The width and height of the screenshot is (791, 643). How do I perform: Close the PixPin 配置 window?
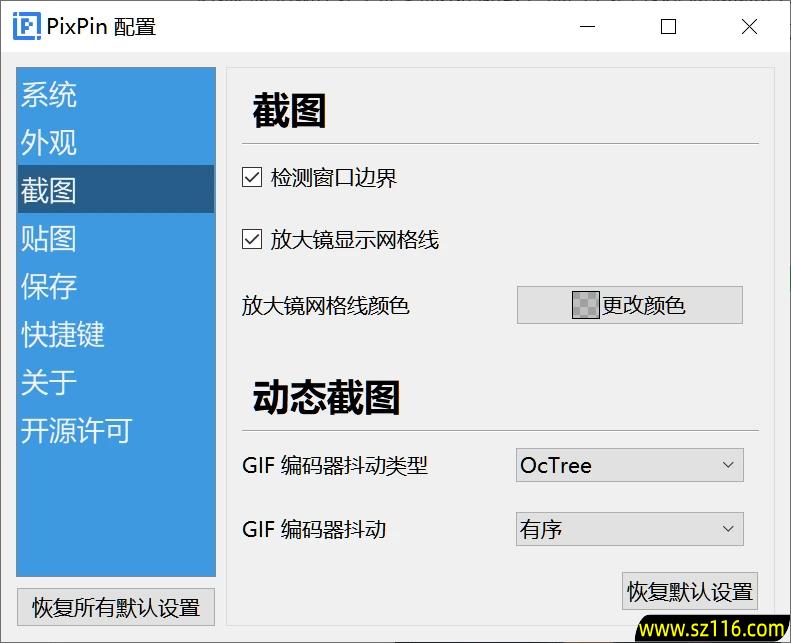749,27
